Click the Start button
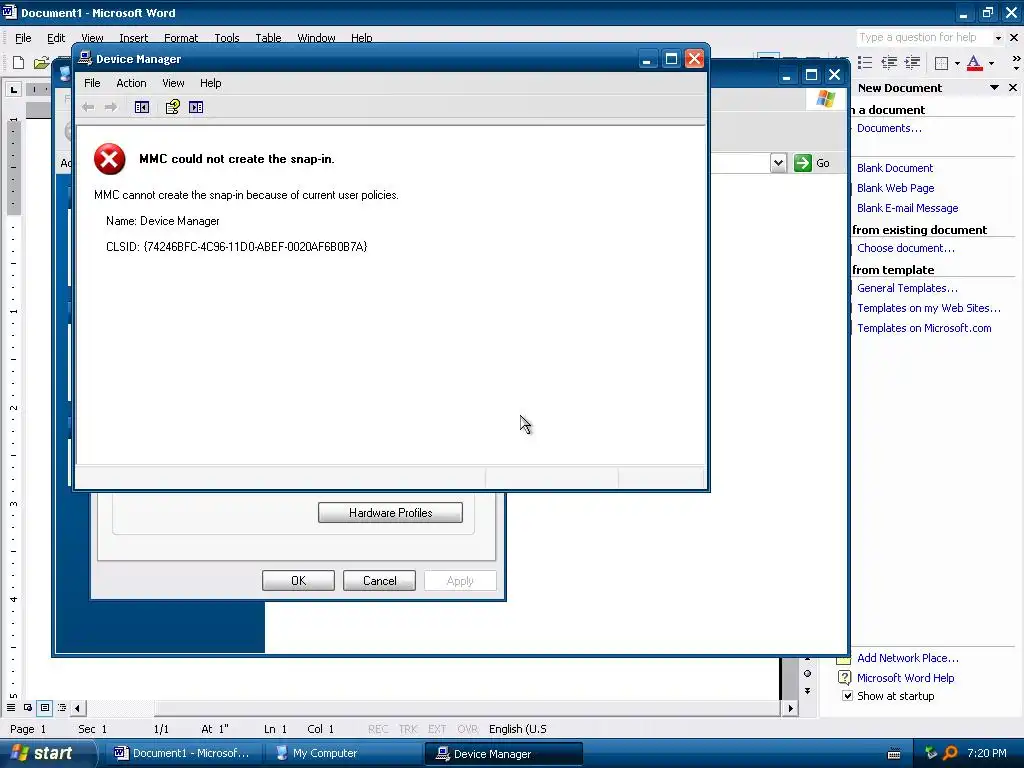 [x=46, y=754]
